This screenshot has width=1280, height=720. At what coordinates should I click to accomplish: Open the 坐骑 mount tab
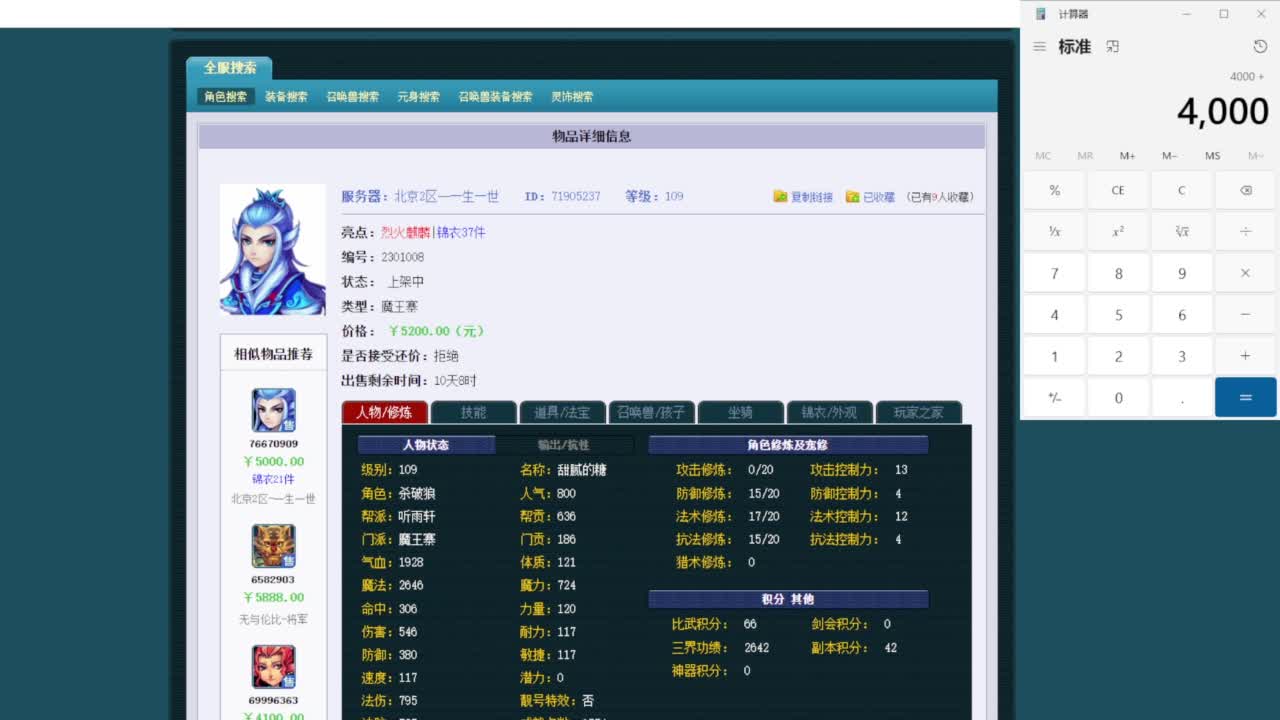[x=740, y=412]
